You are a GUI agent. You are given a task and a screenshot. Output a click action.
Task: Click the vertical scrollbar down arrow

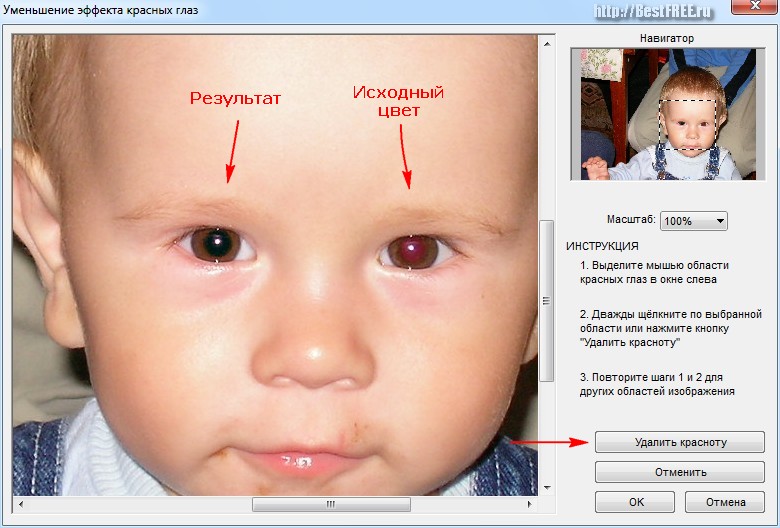tap(547, 488)
